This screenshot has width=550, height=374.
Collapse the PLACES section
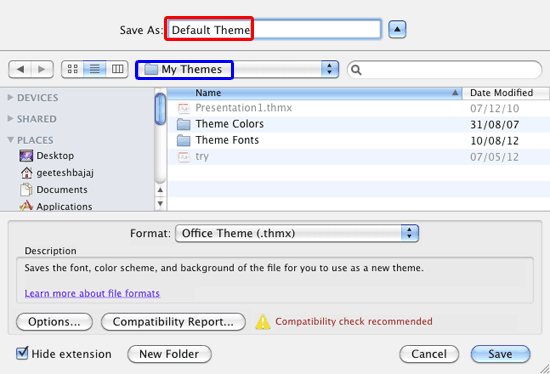pyautogui.click(x=11, y=140)
